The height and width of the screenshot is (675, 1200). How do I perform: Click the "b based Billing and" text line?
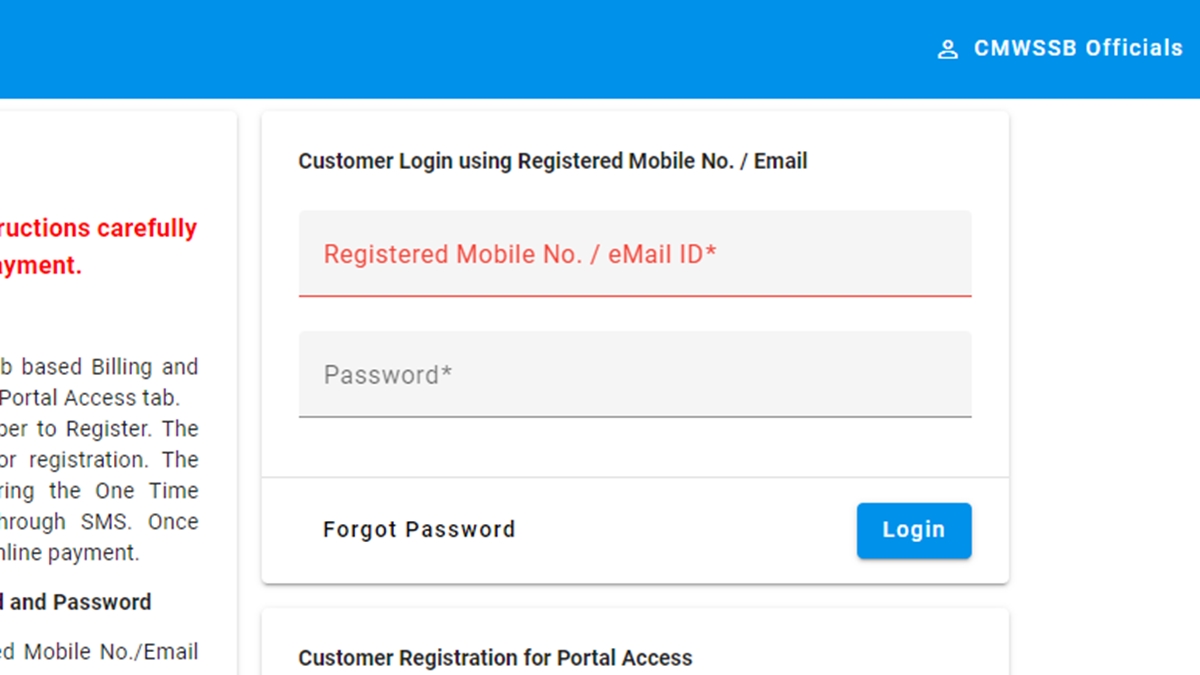99,366
